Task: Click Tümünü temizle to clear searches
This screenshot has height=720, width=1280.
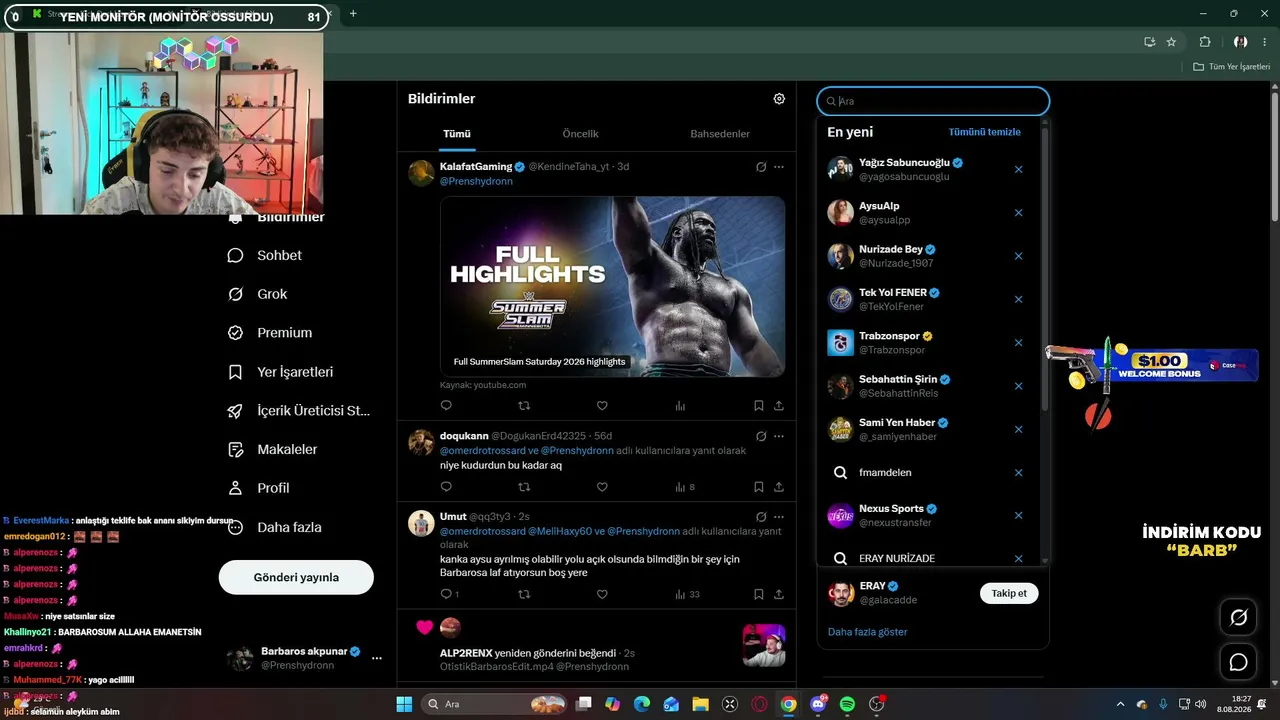Action: (985, 132)
